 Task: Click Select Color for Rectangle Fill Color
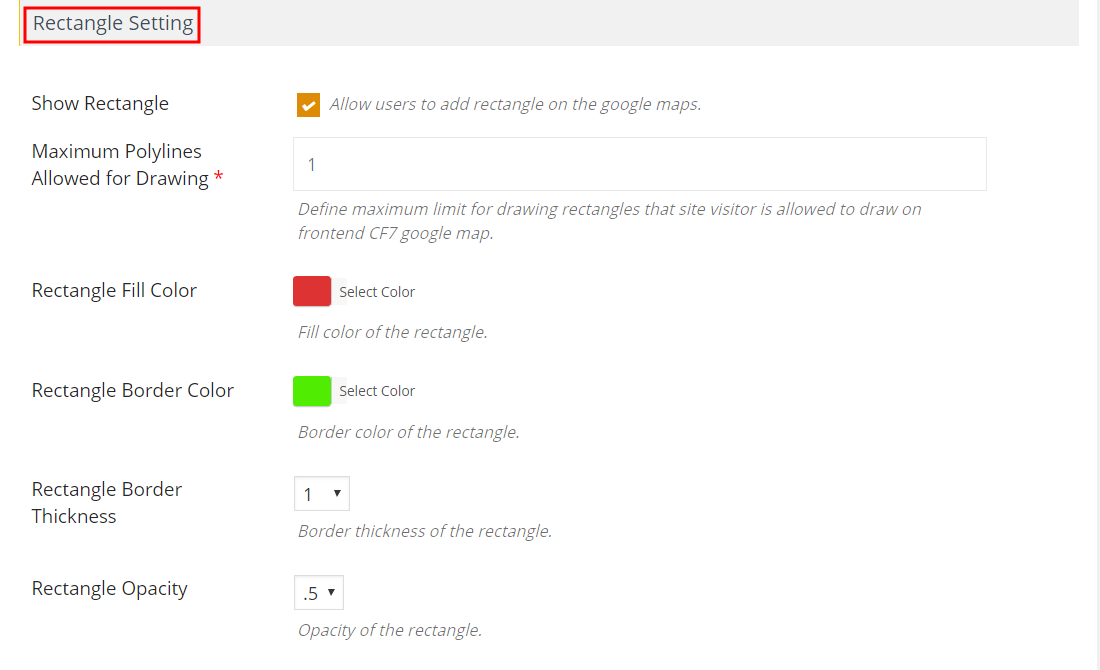(377, 292)
